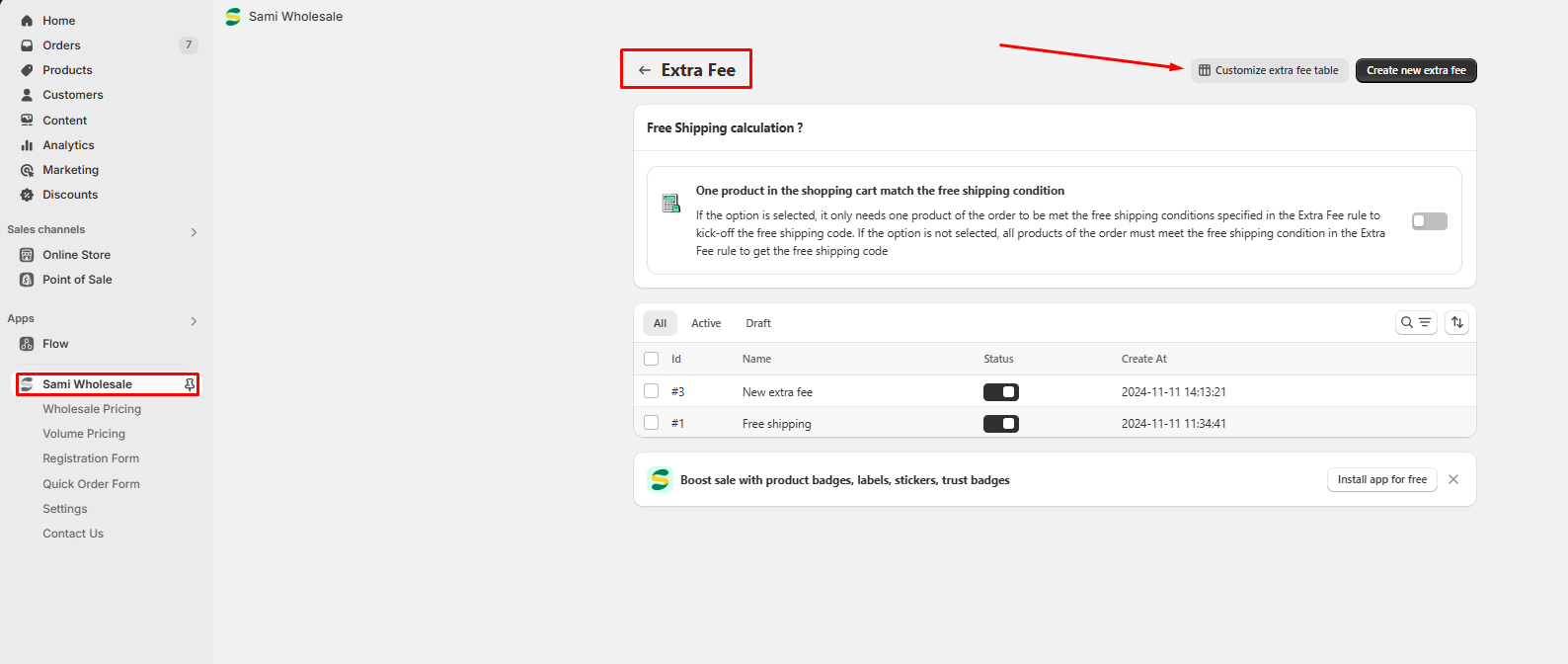Screen dimensions: 1568x664
Task: Pin the Sami Wholesale app in sidebar
Action: coord(190,384)
